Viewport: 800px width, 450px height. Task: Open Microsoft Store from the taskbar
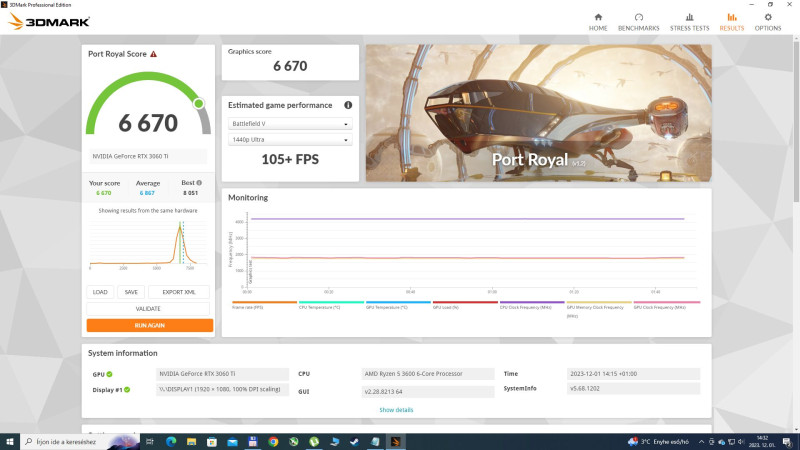pos(212,442)
